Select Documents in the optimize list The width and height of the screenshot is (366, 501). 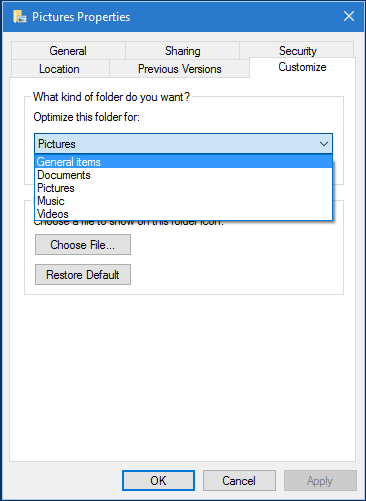coord(183,175)
